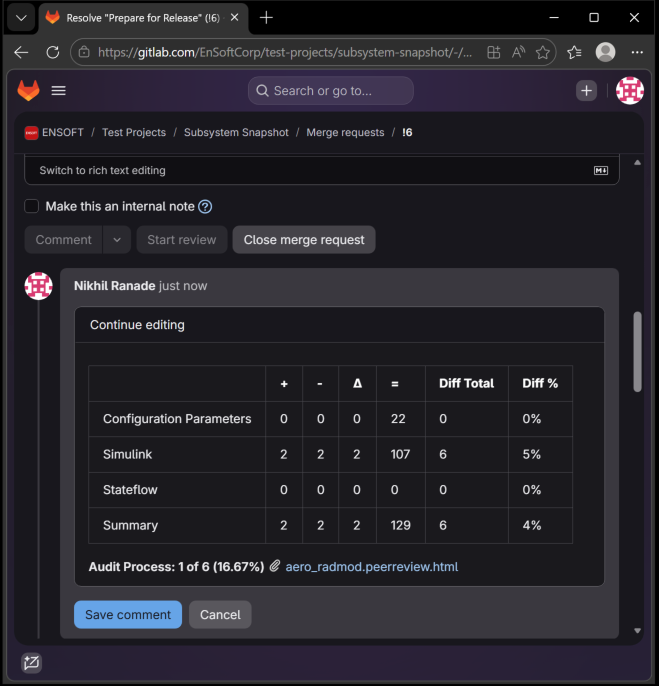
Task: Click the markdown mode icon in editor
Action: coord(601,171)
